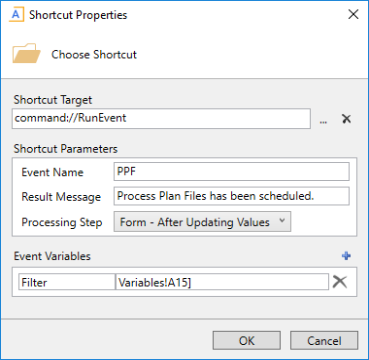Click the Result Message label
Screen dimensions: 369x360
tap(61, 197)
